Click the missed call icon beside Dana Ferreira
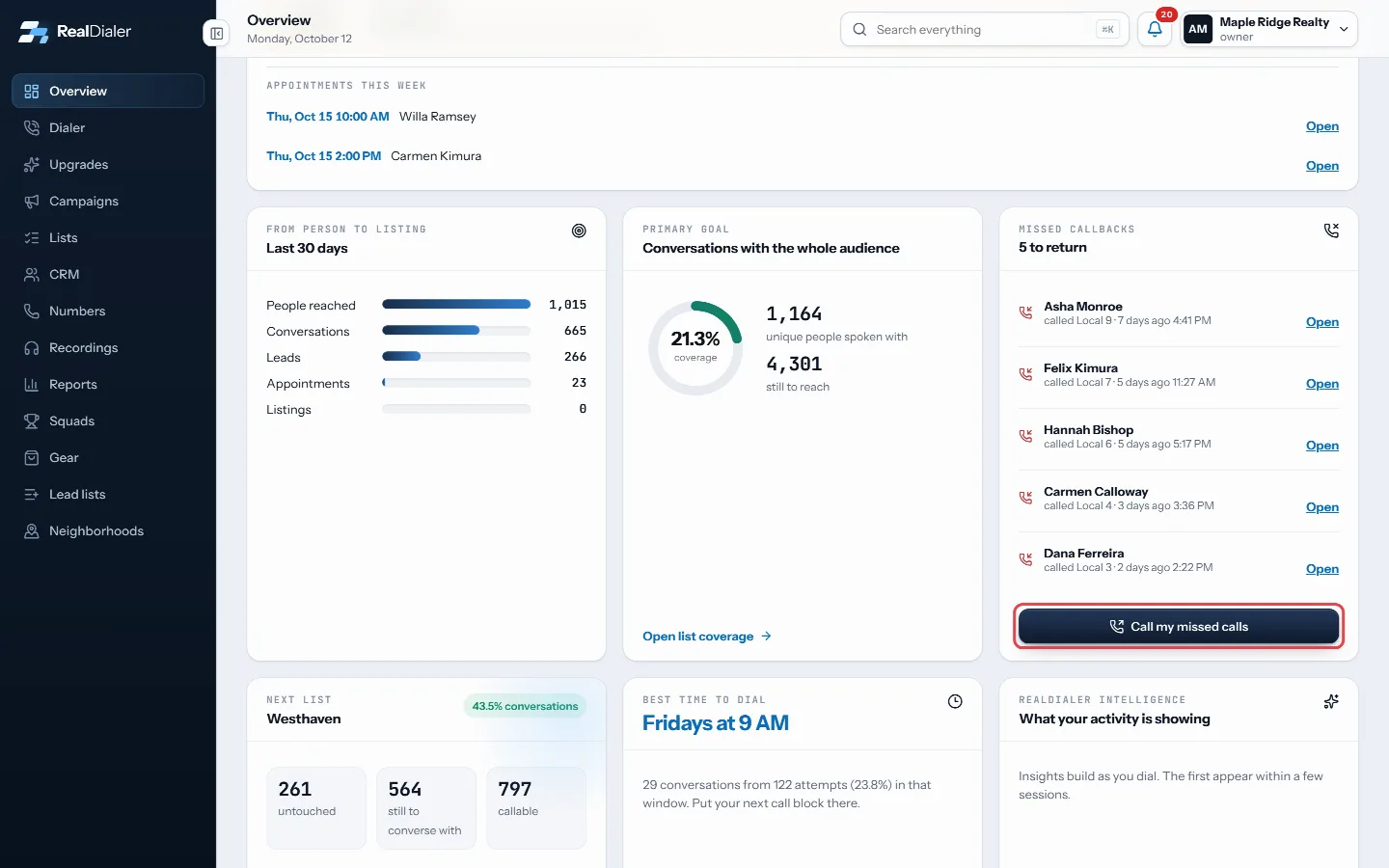 click(1025, 559)
